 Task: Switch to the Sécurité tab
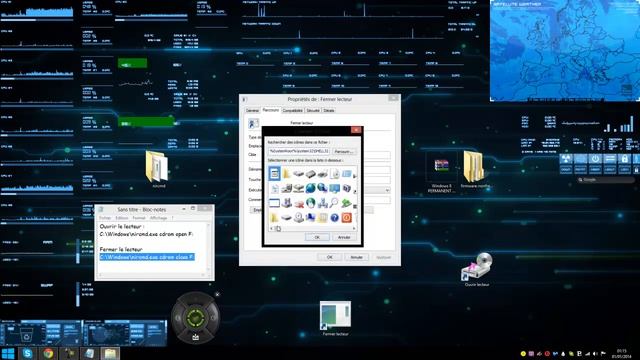(x=313, y=111)
